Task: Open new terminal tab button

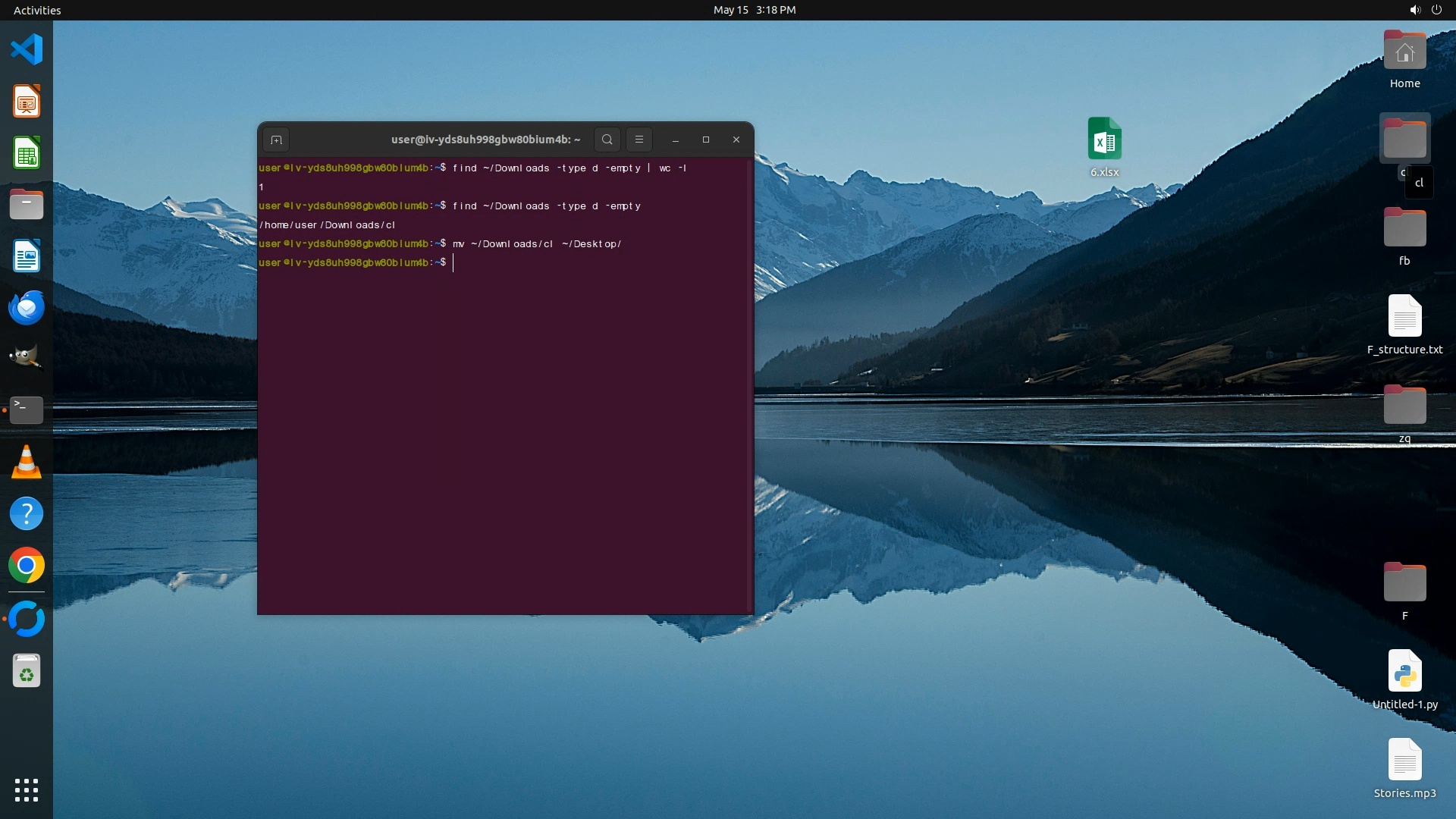Action: coord(276,140)
